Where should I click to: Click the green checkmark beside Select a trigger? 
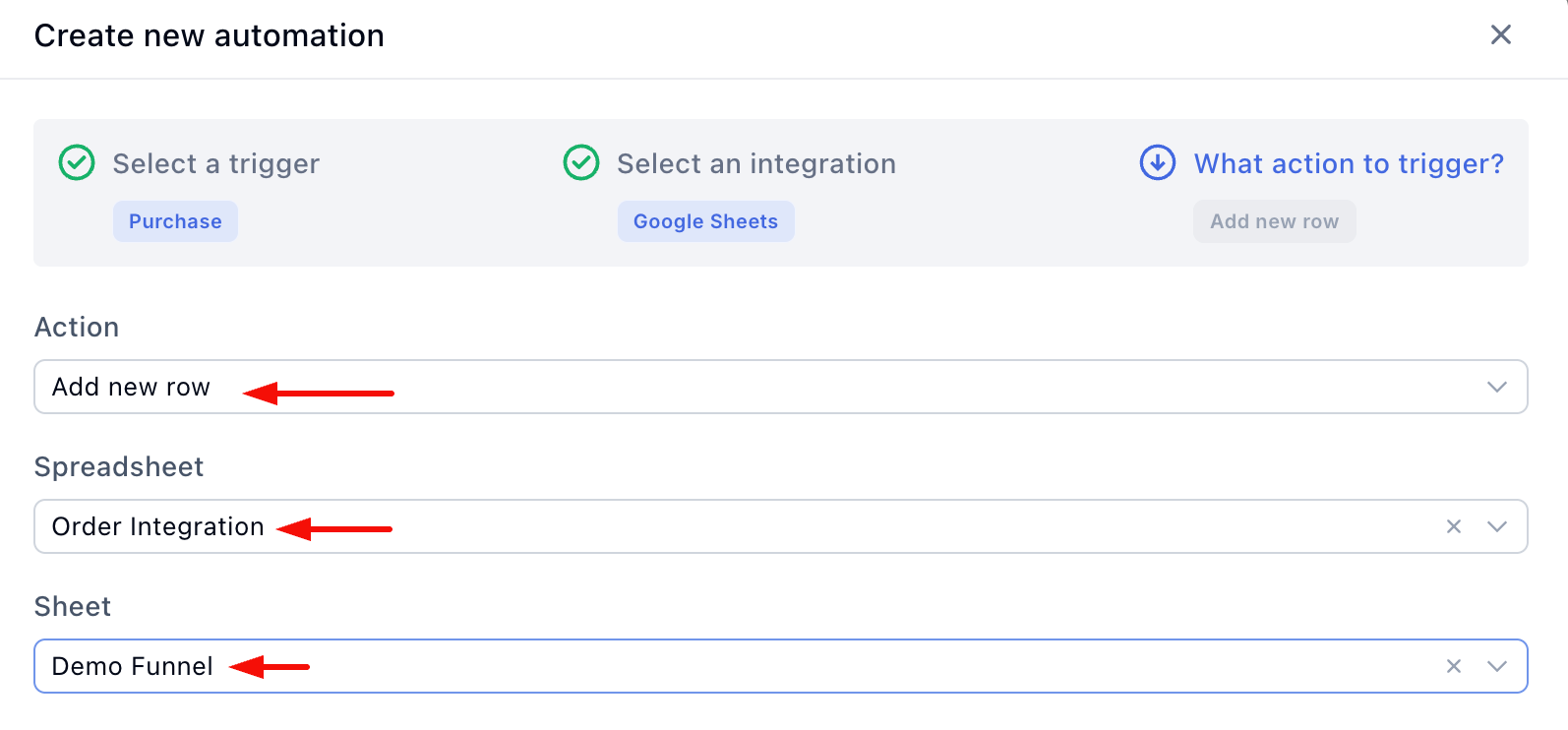point(77,163)
